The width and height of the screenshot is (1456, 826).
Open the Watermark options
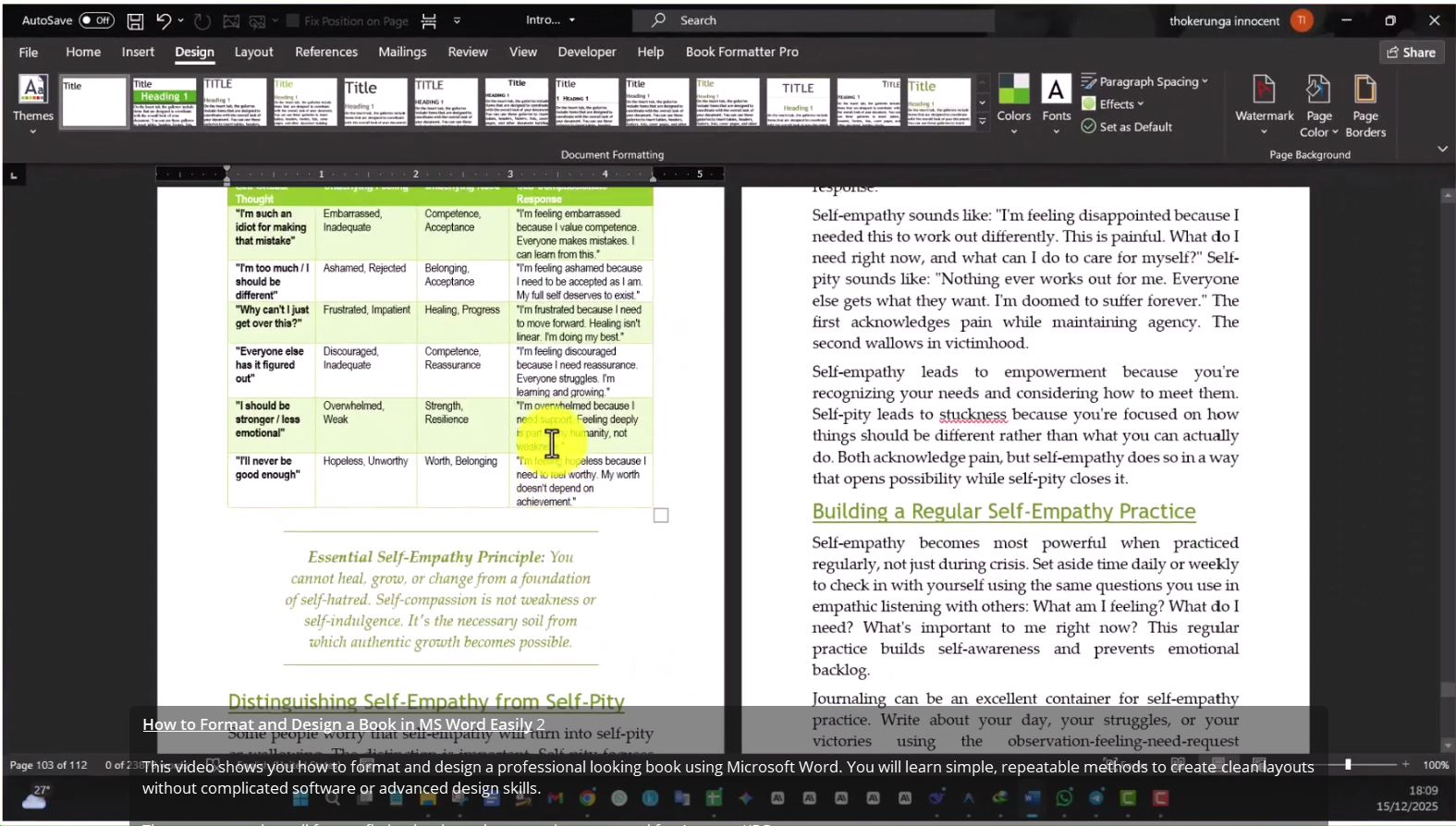click(x=1264, y=103)
